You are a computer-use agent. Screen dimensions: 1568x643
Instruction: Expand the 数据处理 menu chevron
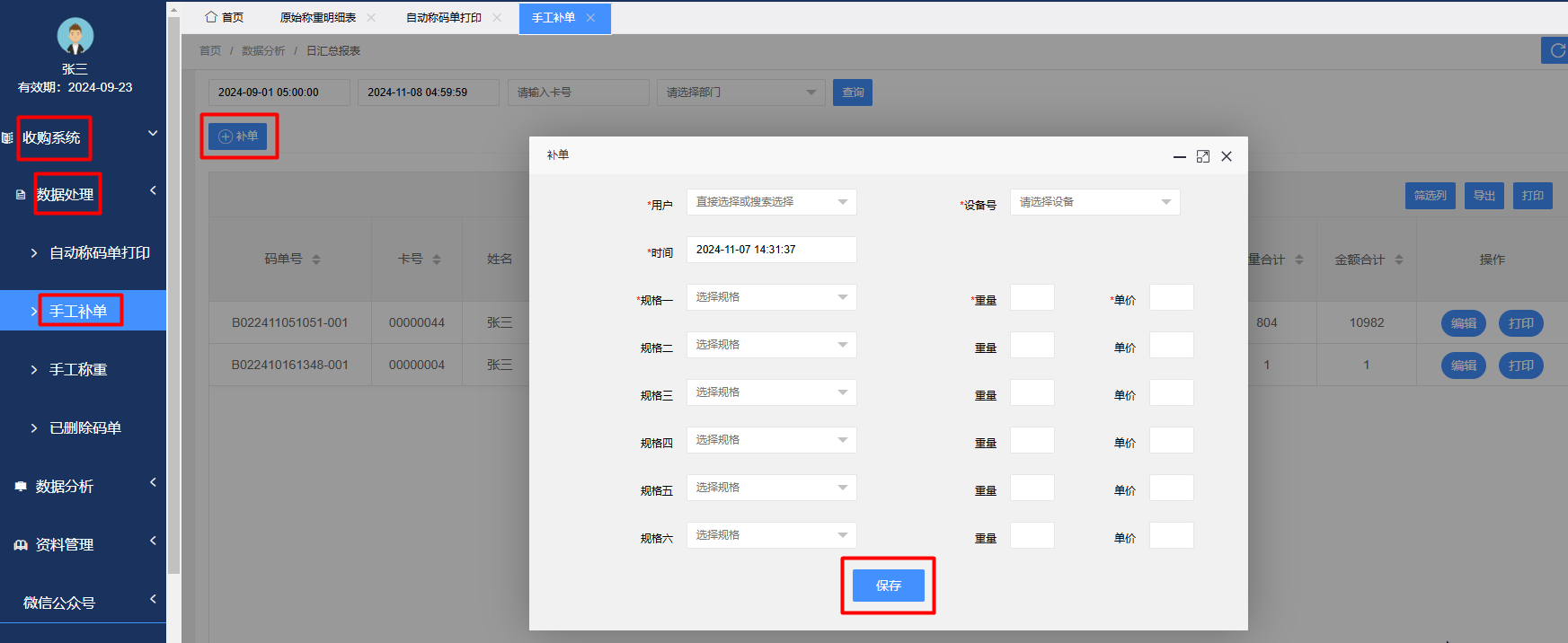(153, 190)
